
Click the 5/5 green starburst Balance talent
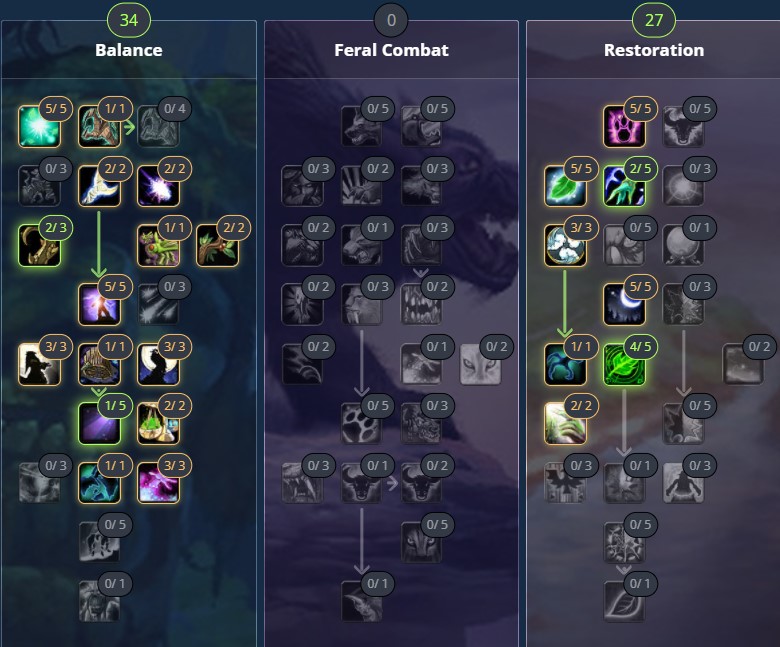pyautogui.click(x=39, y=126)
